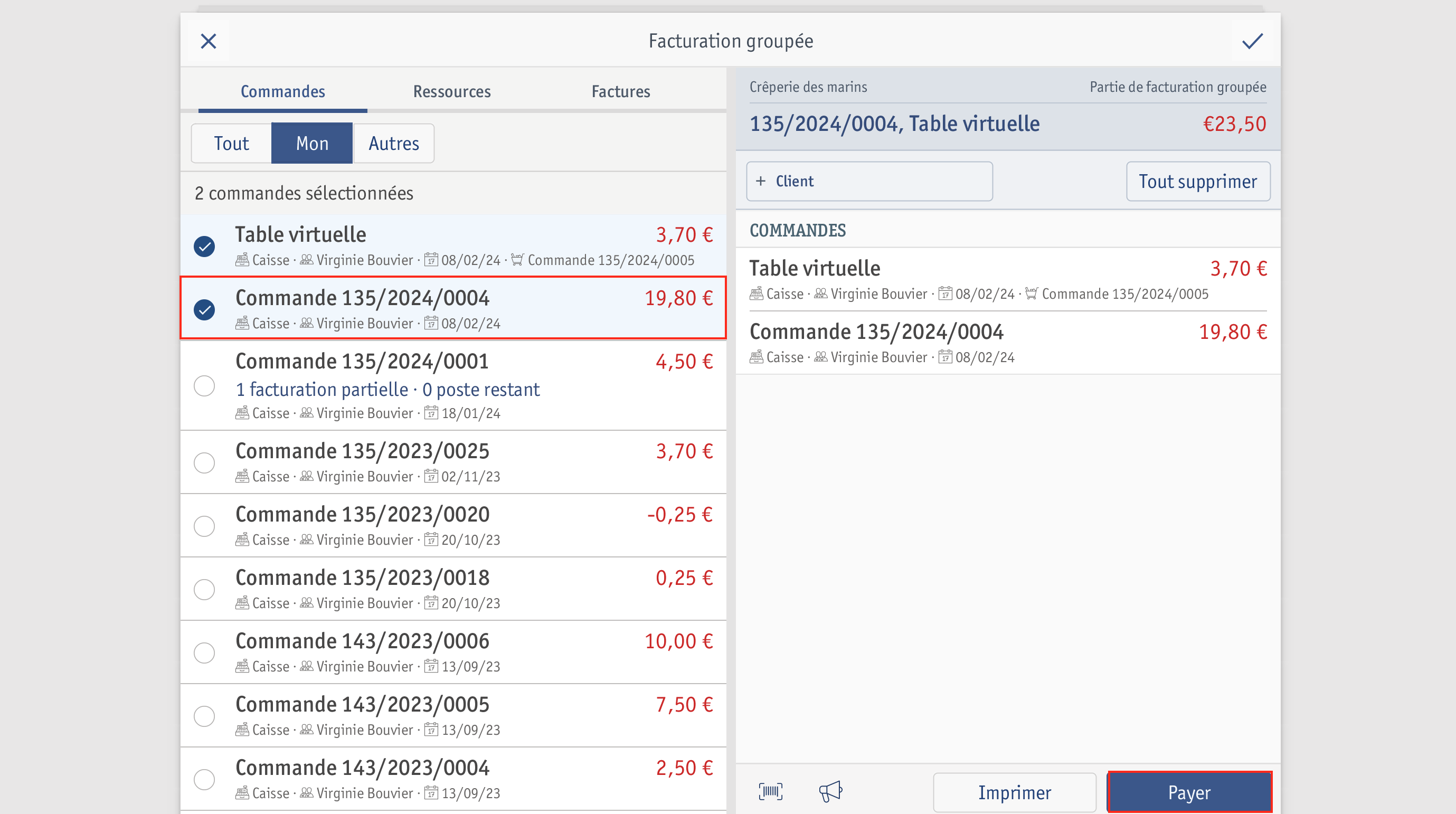Click left-list title Commande 135/2023/0025

point(362,451)
